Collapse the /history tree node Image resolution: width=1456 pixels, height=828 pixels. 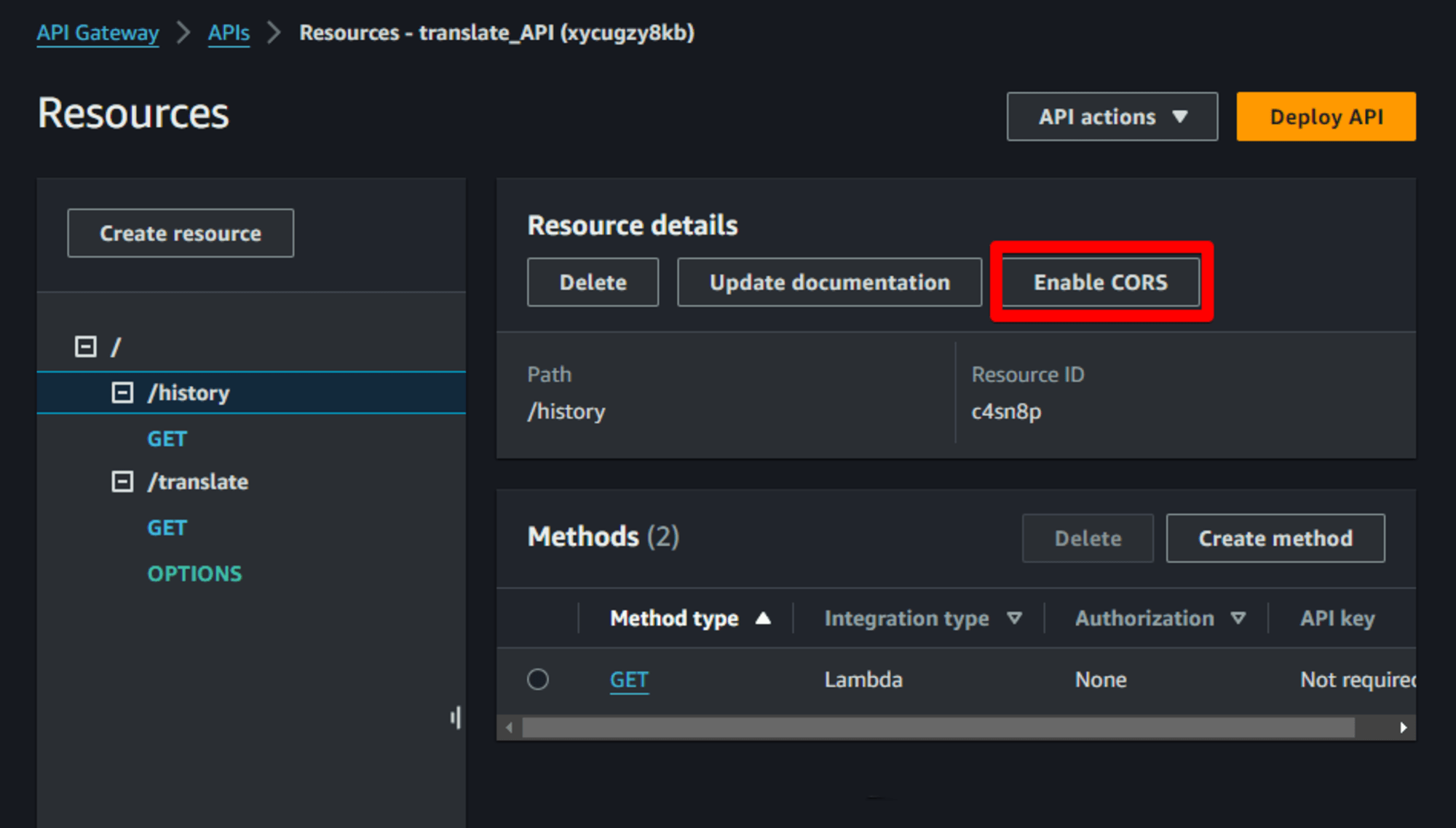tap(122, 393)
